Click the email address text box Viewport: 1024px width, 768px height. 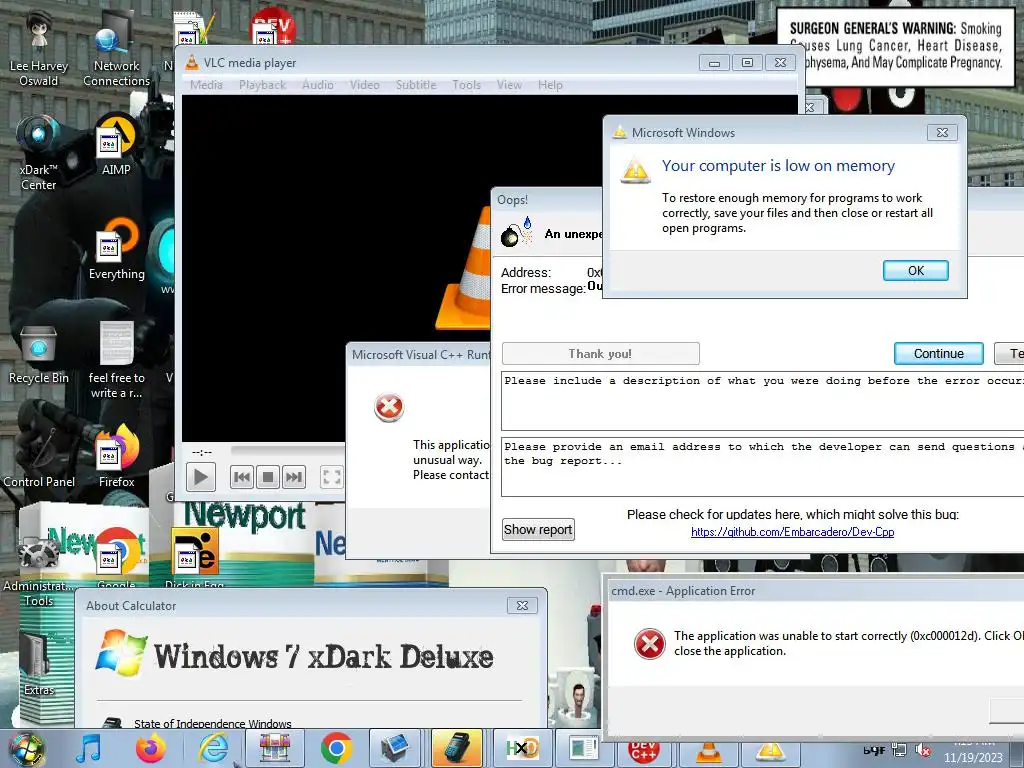[x=762, y=467]
